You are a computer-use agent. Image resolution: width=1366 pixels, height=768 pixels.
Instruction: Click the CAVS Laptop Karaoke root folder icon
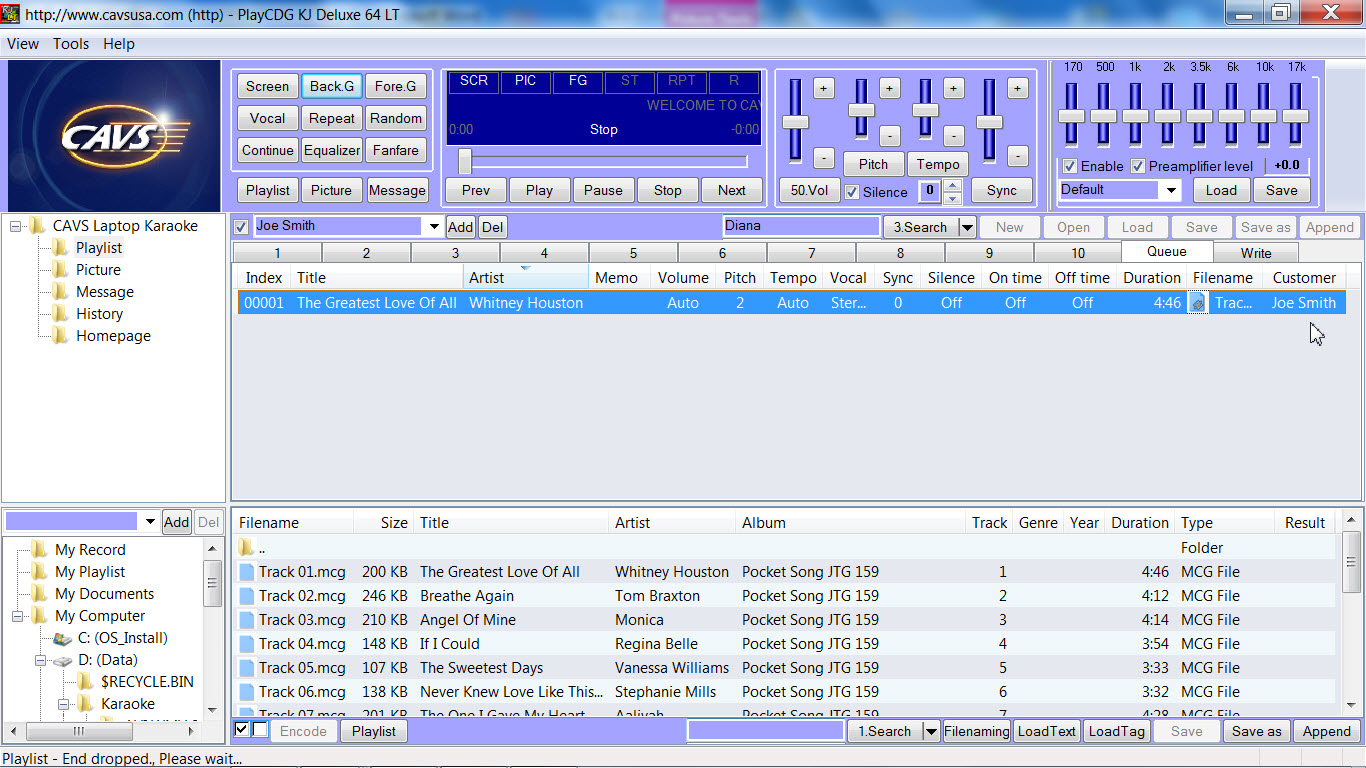(37, 226)
